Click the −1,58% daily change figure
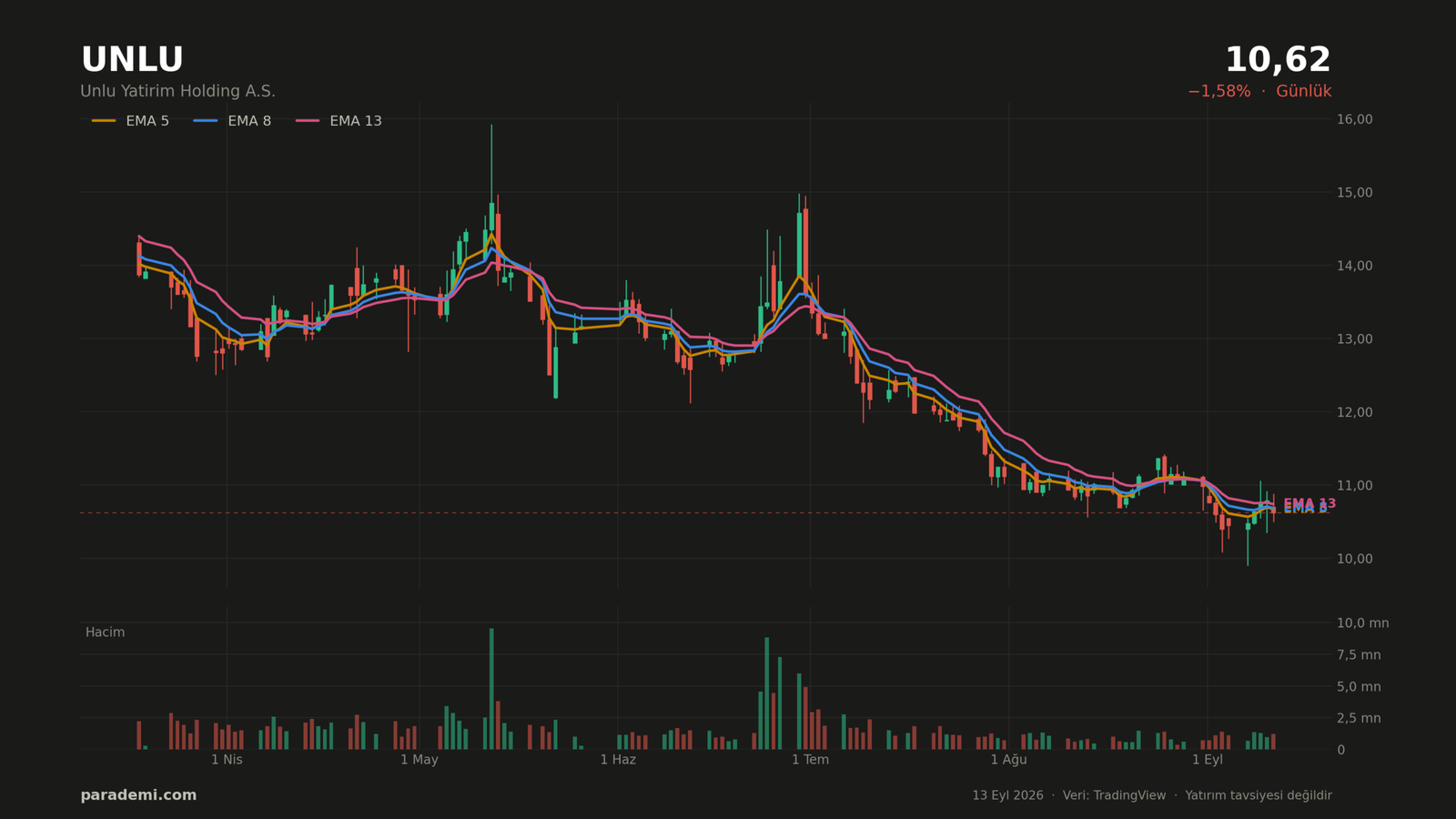Image resolution: width=1456 pixels, height=819 pixels. [1219, 92]
